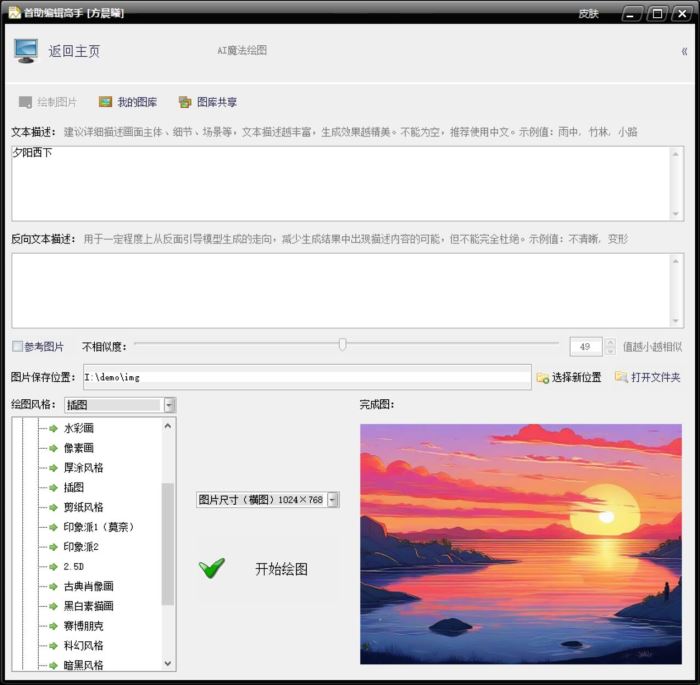Click the 打开文件夹 icon
The image size is (700, 685).
tap(621, 377)
